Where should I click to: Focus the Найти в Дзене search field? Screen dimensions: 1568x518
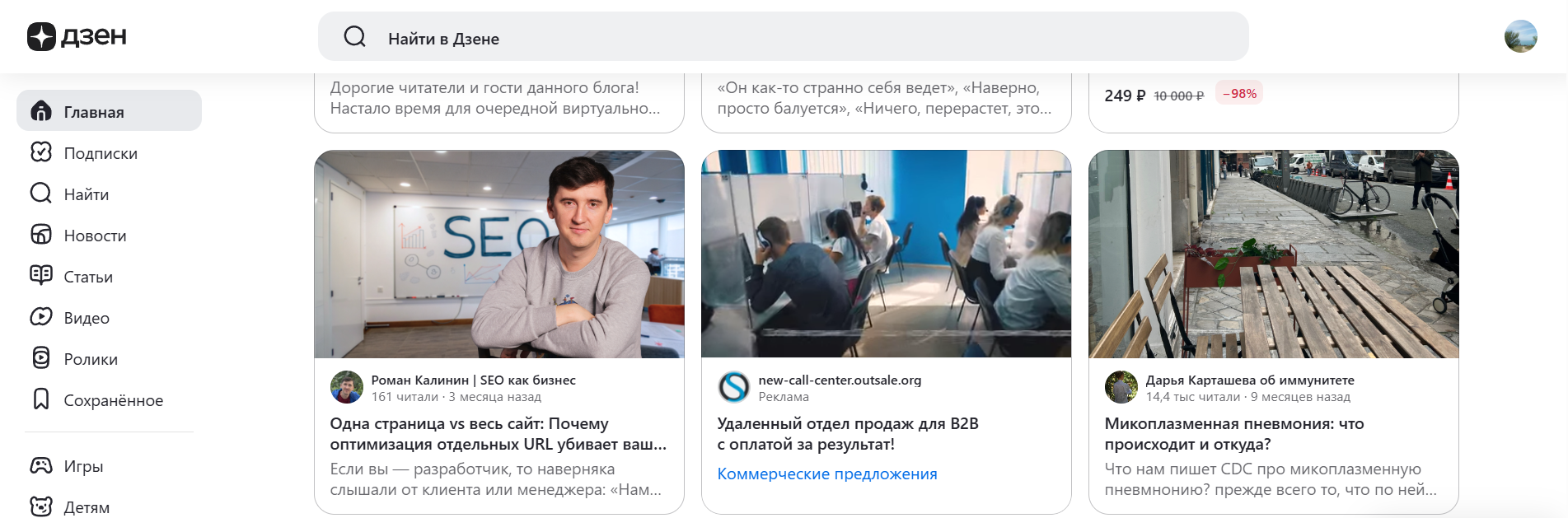pyautogui.click(x=783, y=36)
